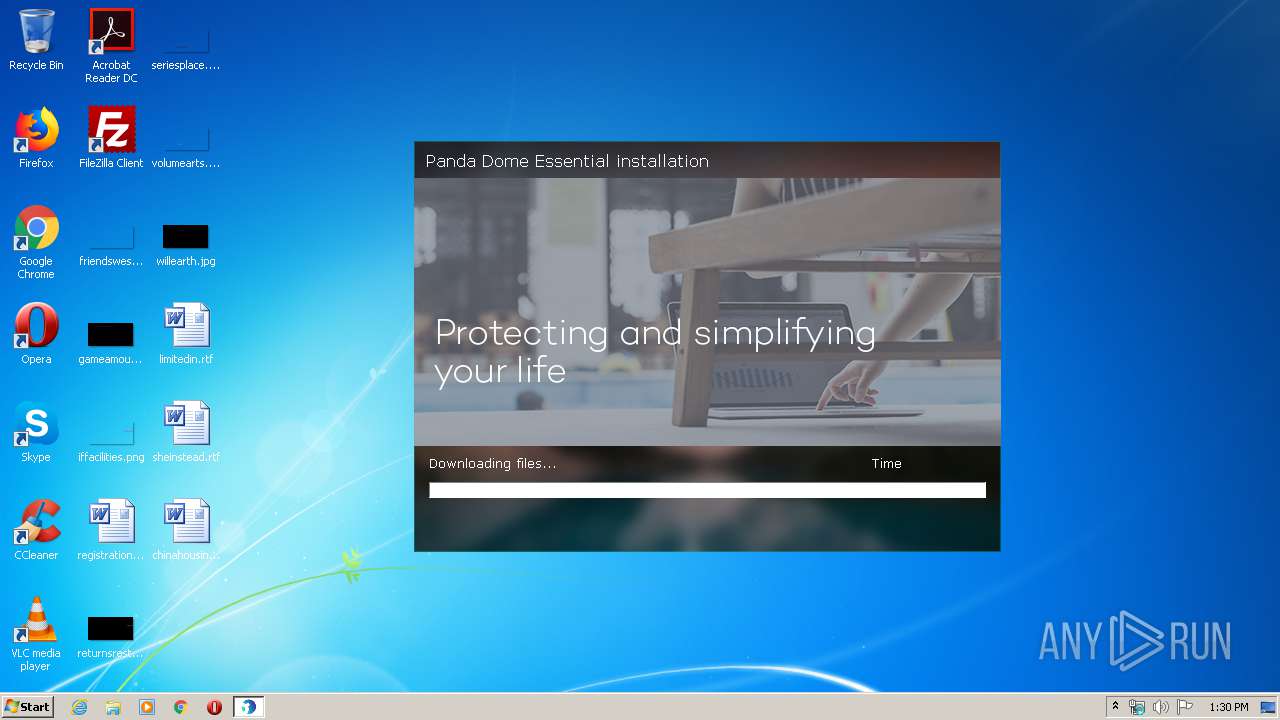Viewport: 1280px width, 720px height.
Task: Select the registration document icon
Action: (x=111, y=530)
